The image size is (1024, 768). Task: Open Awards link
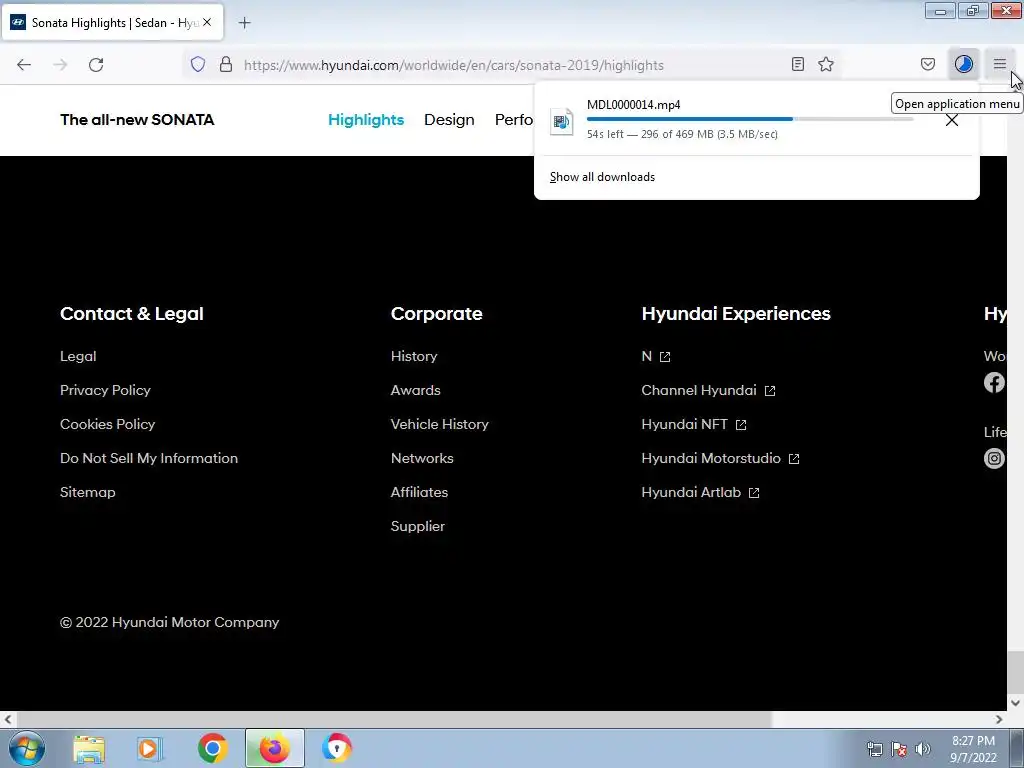[415, 390]
